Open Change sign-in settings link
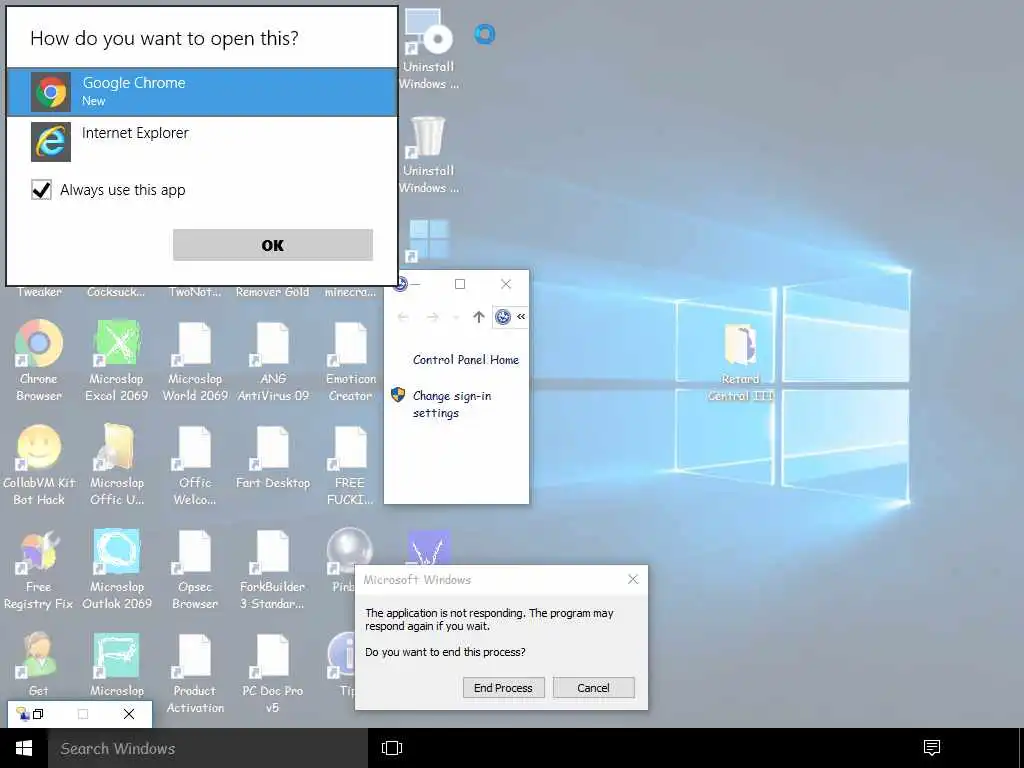1024x768 pixels. click(x=452, y=404)
